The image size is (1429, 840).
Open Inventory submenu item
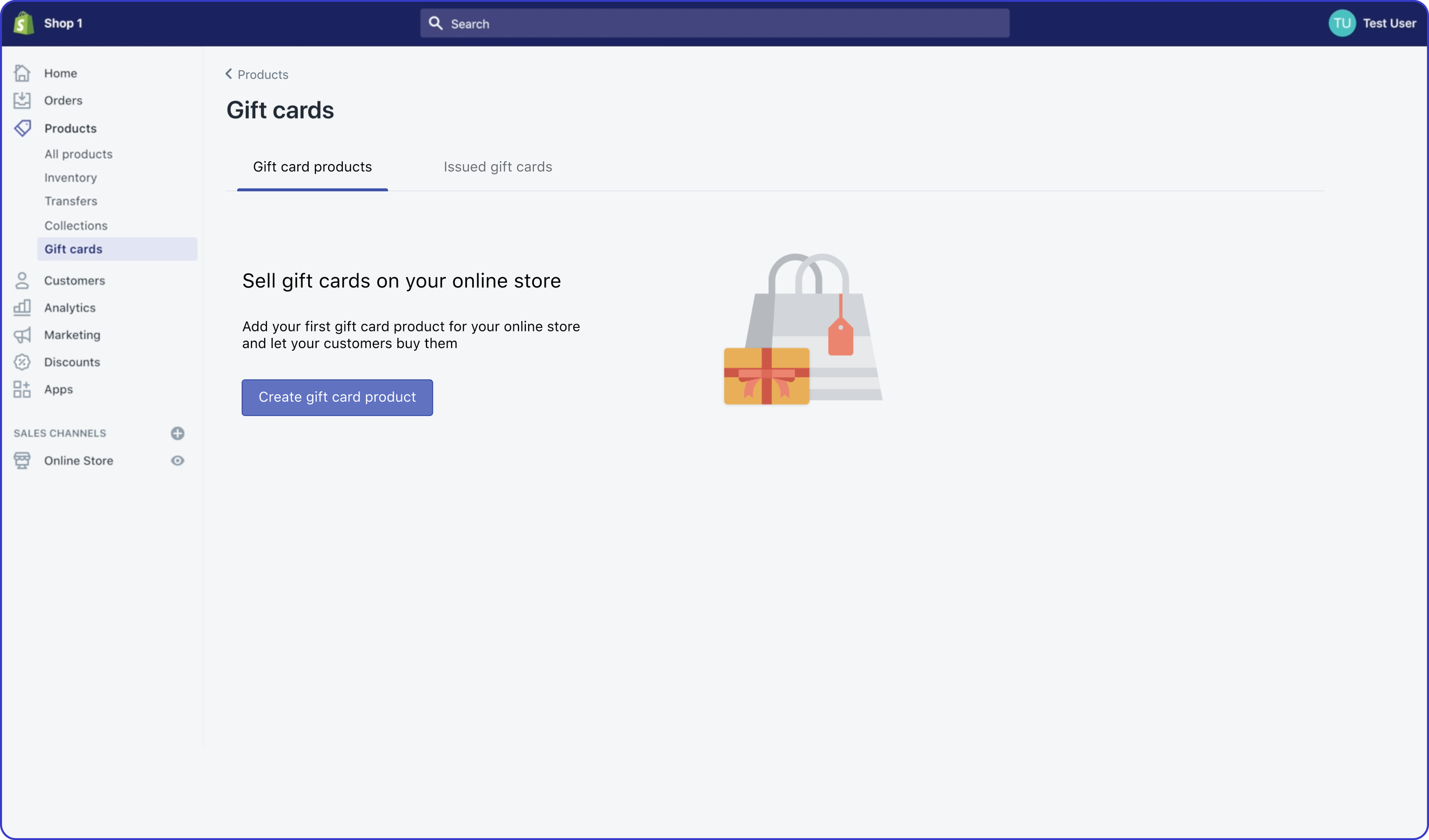(x=71, y=178)
